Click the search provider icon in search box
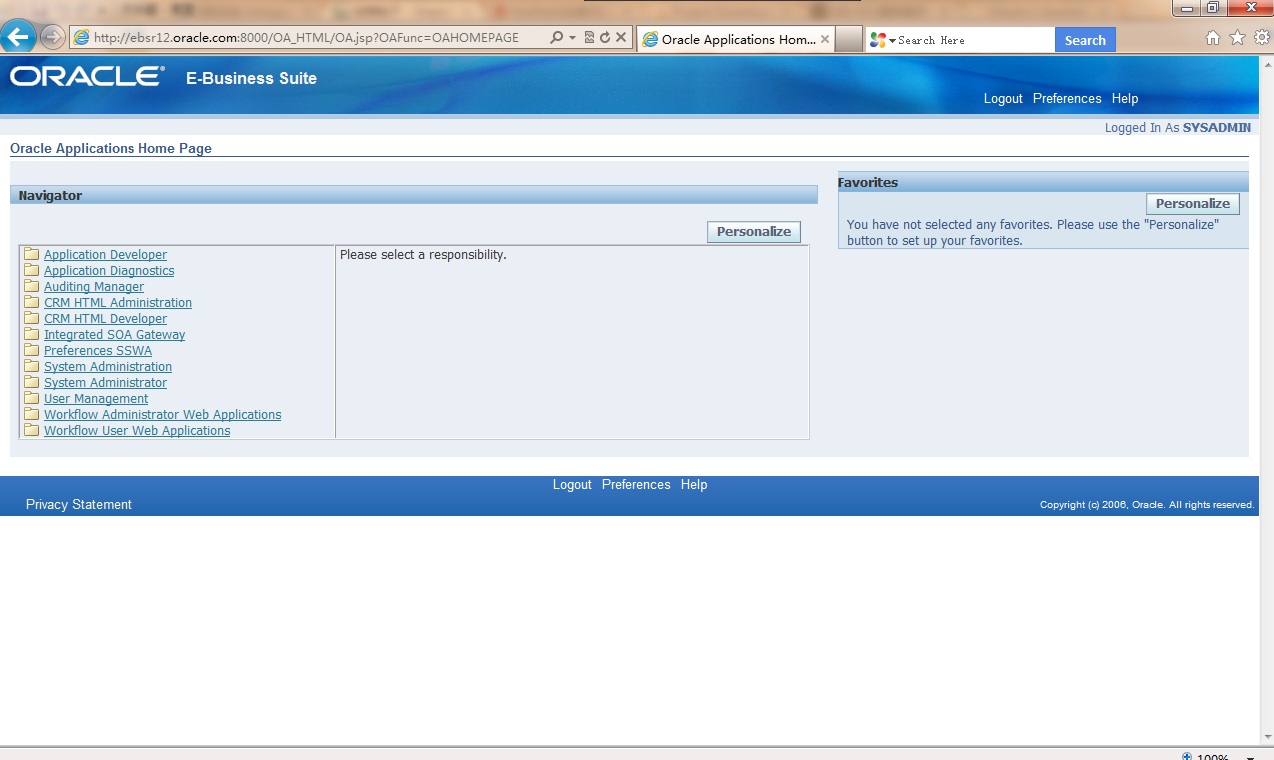 pyautogui.click(x=878, y=40)
